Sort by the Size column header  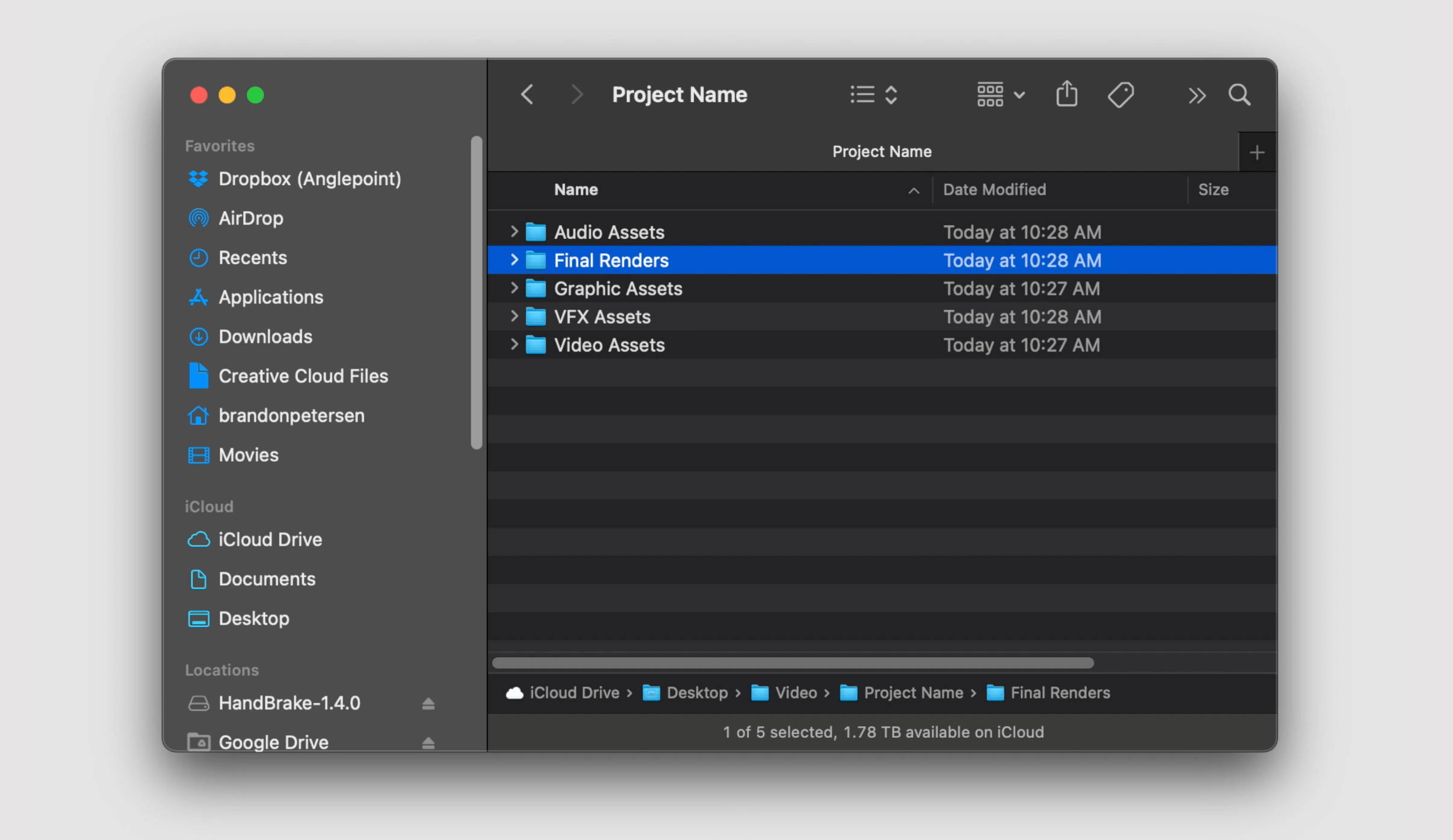coord(1213,190)
